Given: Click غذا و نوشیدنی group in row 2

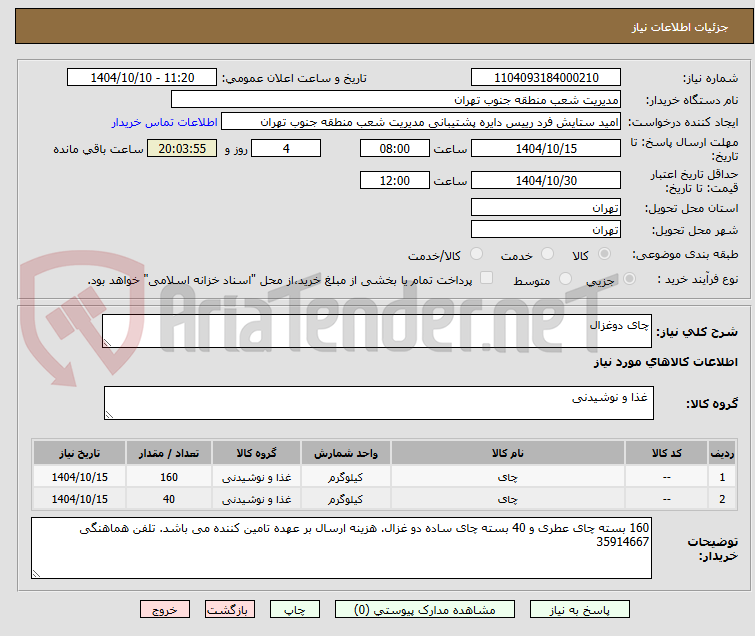Looking at the screenshot, I should click(x=256, y=499).
